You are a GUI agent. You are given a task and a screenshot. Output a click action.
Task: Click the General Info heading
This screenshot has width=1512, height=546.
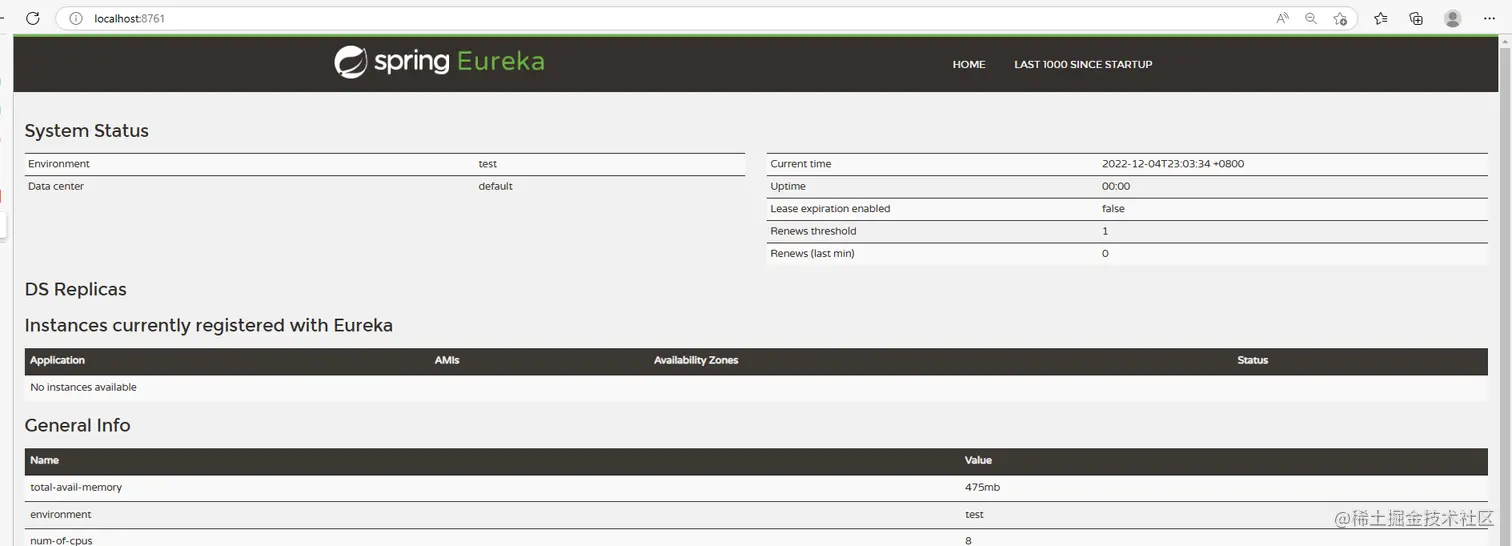(x=78, y=425)
